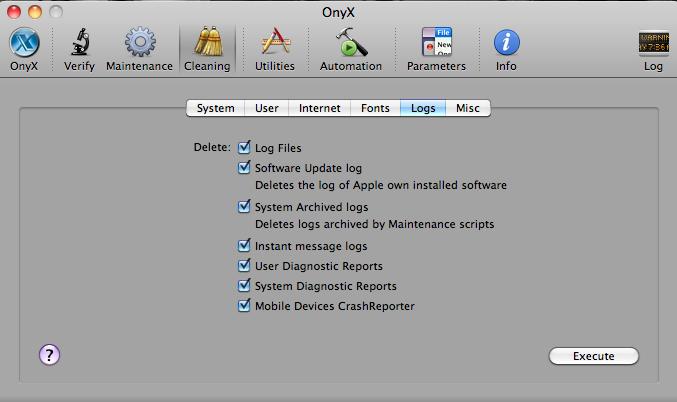Click the 'Deletes the log of Apple own installed software' text
Screen dimensions: 677x402
tap(381, 185)
